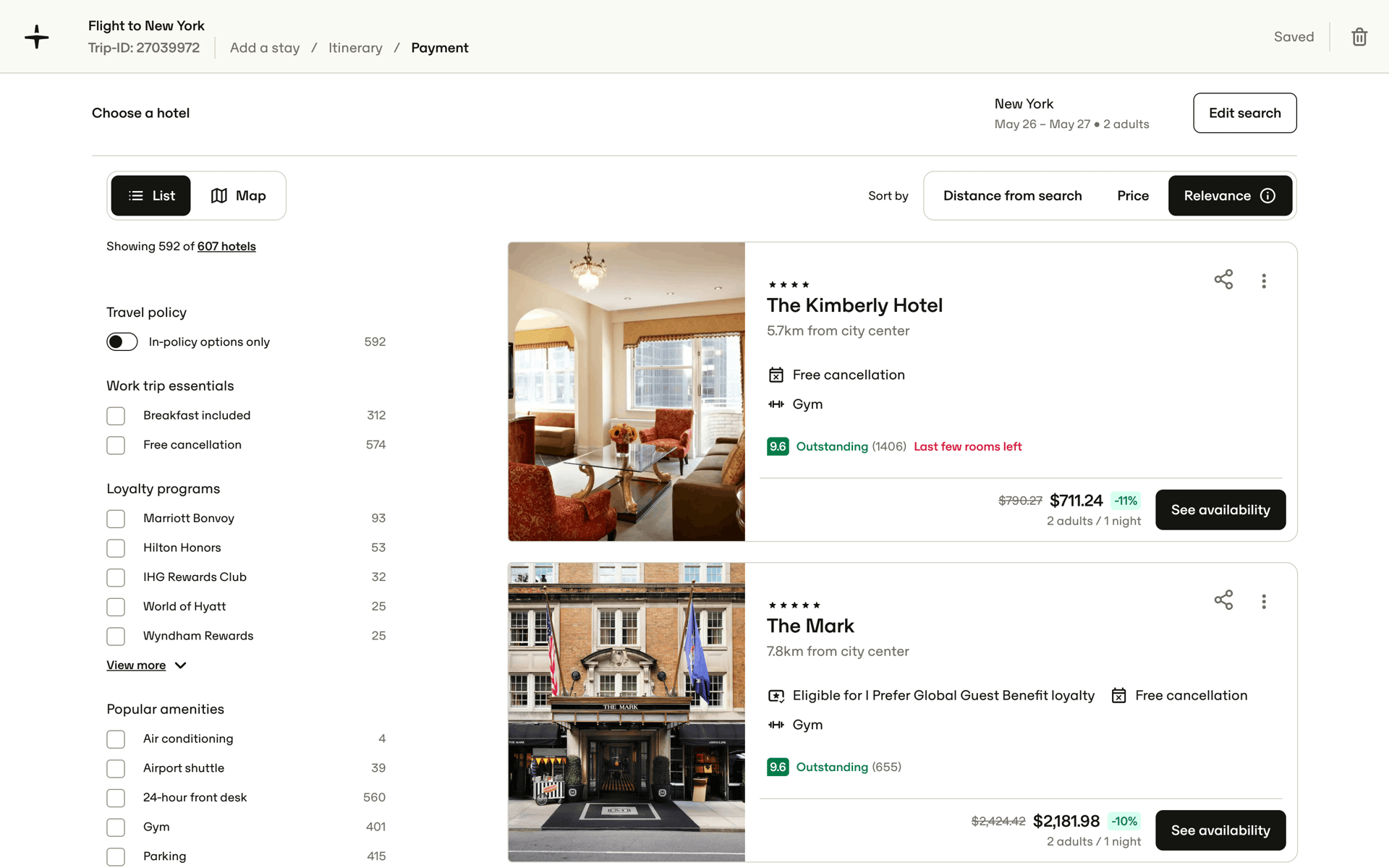Check Marriott Bonvoy loyalty filter
The width and height of the screenshot is (1389, 868).
click(116, 519)
